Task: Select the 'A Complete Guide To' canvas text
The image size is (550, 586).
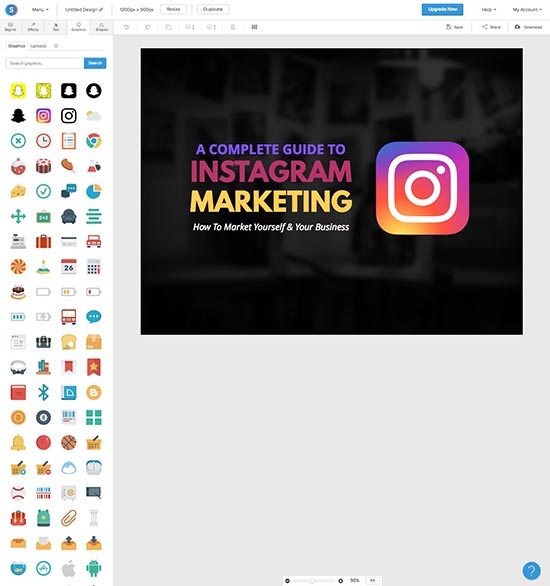Action: click(x=271, y=149)
